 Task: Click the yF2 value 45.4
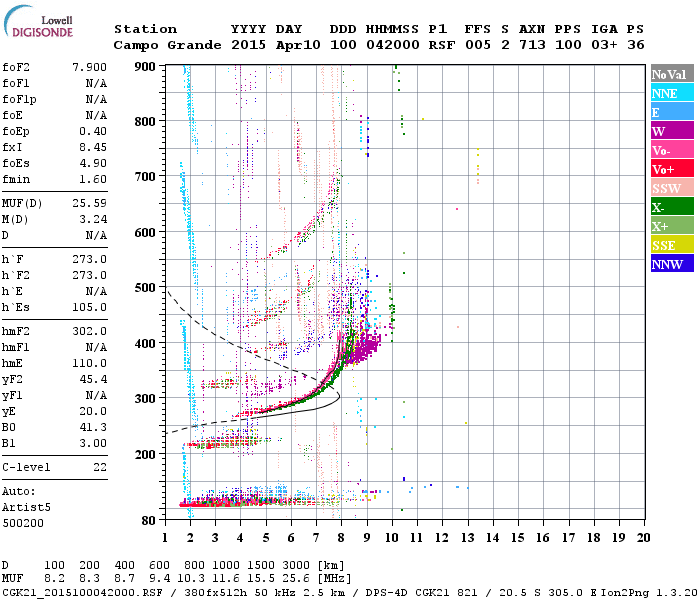pyautogui.click(x=93, y=379)
